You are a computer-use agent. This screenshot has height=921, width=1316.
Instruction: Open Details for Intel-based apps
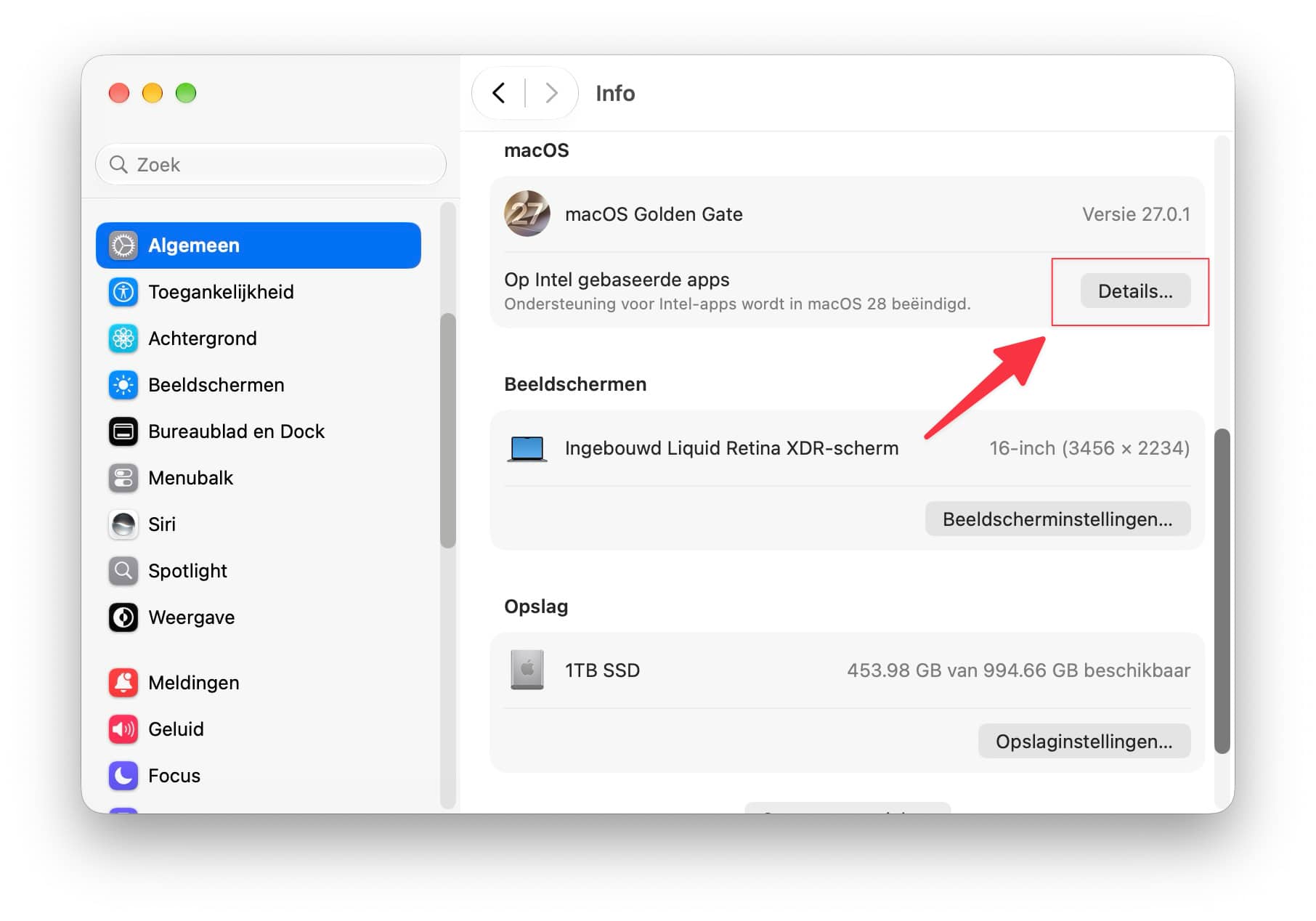1135,291
